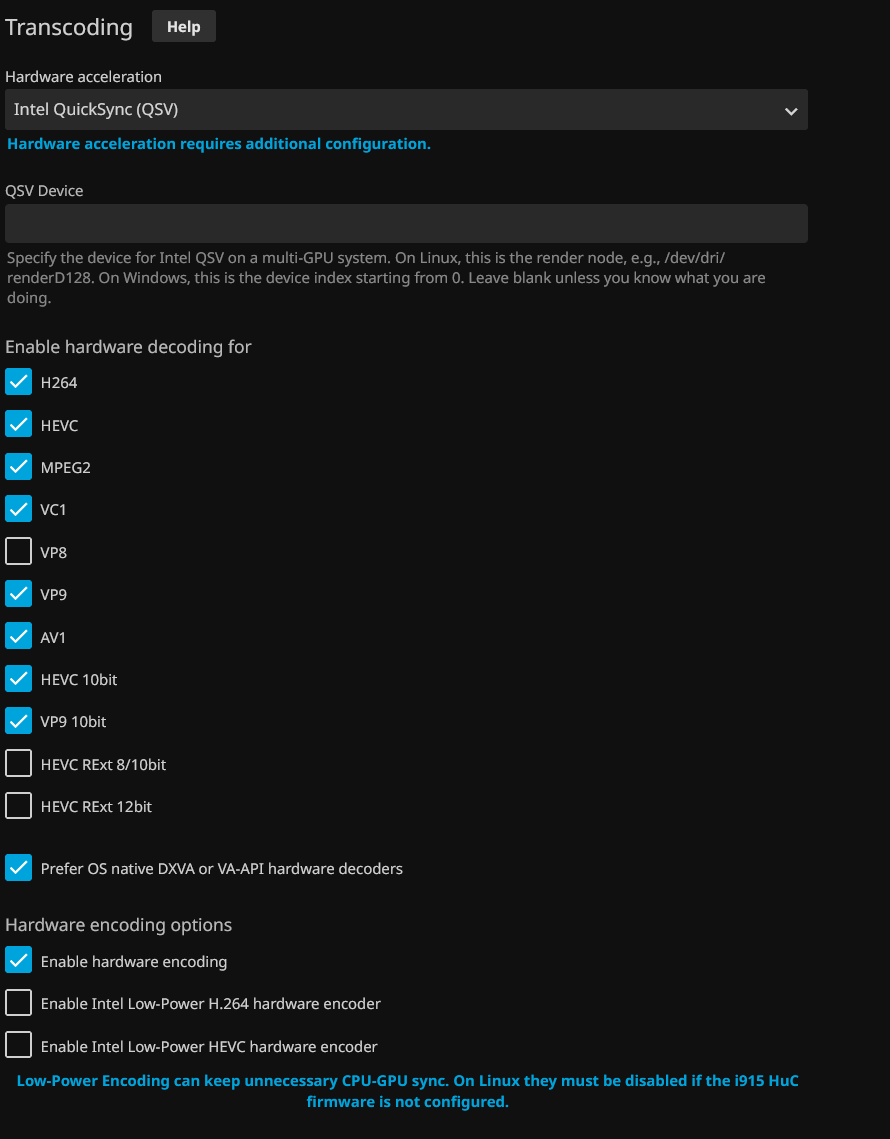Uncheck the HEVC 10bit checkbox
Viewport: 890px width, 1139px height.
coord(19,679)
